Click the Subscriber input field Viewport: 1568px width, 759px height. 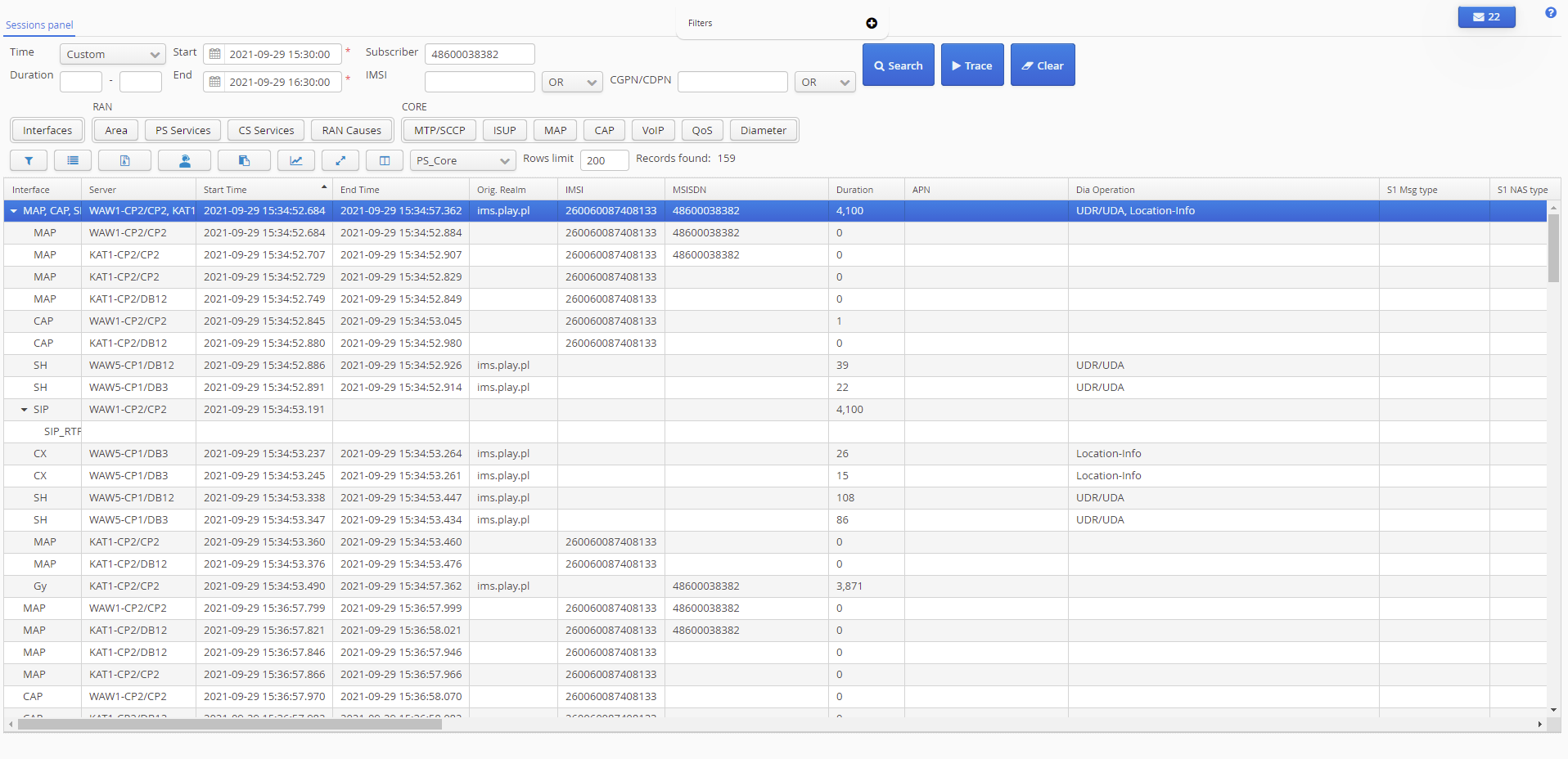[480, 54]
